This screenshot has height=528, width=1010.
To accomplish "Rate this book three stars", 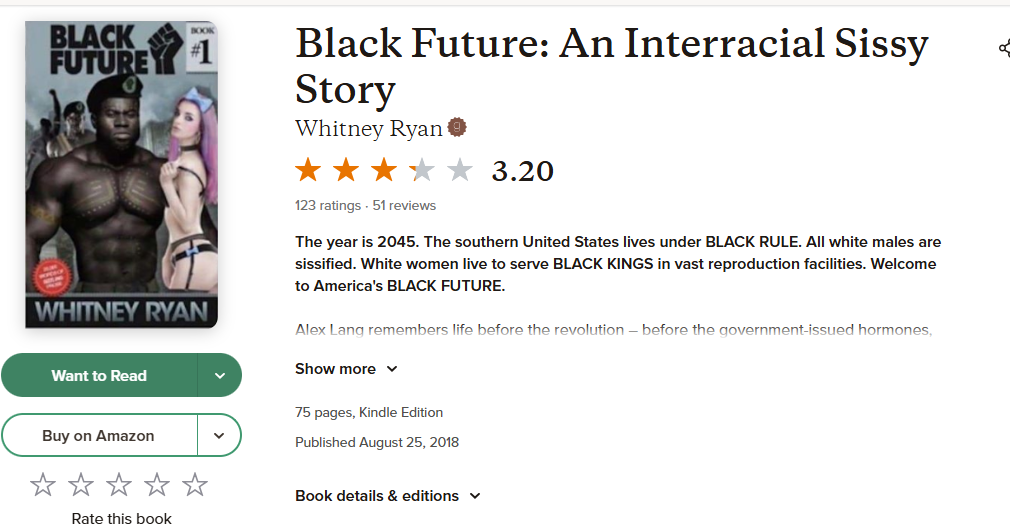I will 119,485.
